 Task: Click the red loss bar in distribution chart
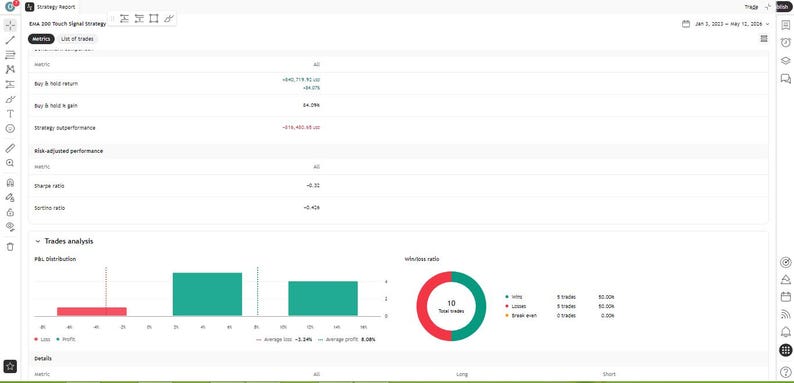pyautogui.click(x=92, y=312)
